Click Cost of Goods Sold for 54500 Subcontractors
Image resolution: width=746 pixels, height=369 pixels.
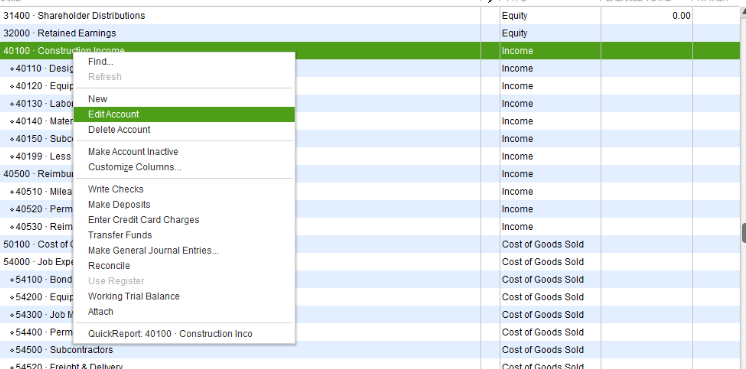543,350
